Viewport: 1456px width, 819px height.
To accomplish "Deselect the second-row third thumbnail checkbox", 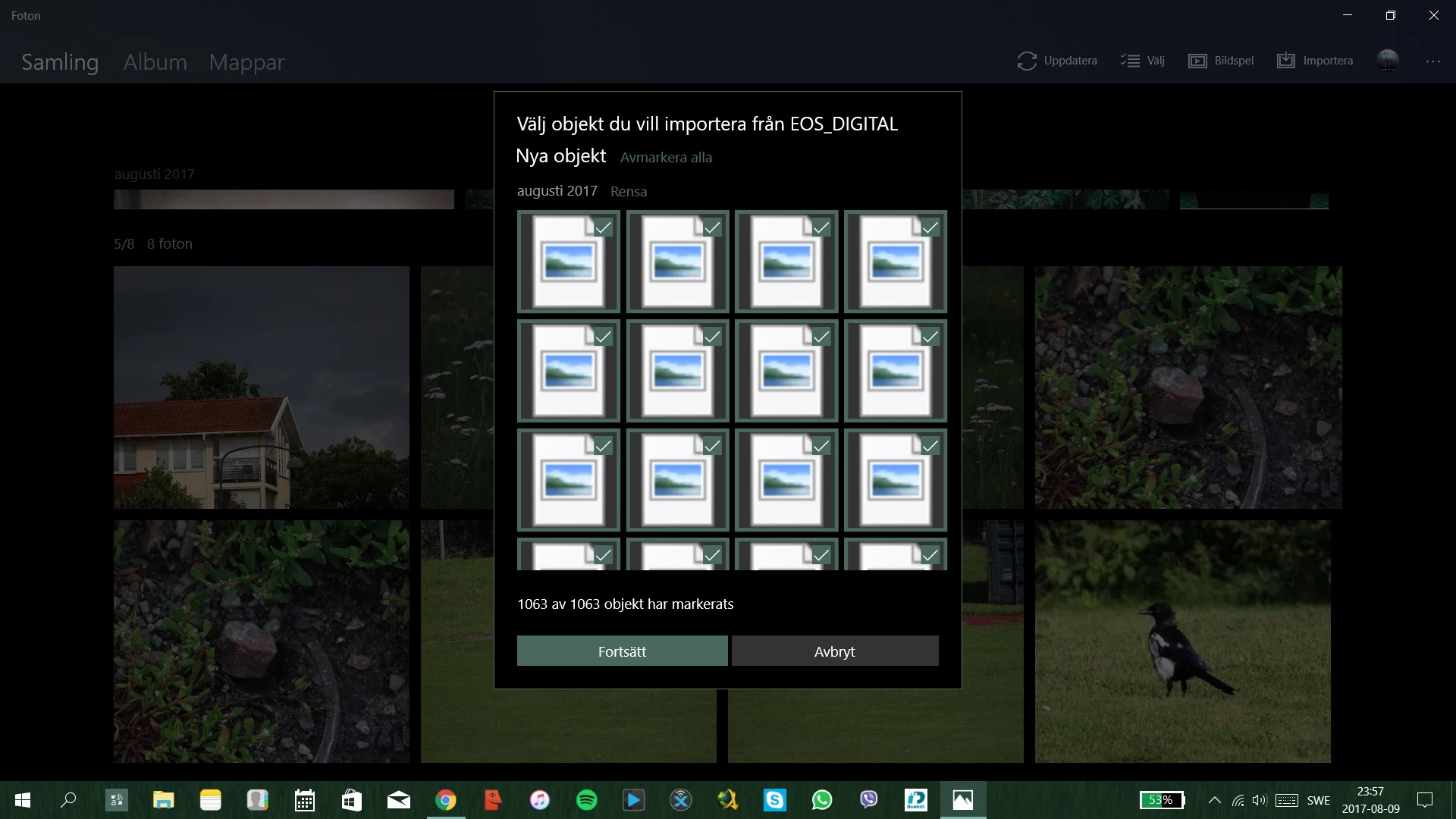I will (821, 337).
